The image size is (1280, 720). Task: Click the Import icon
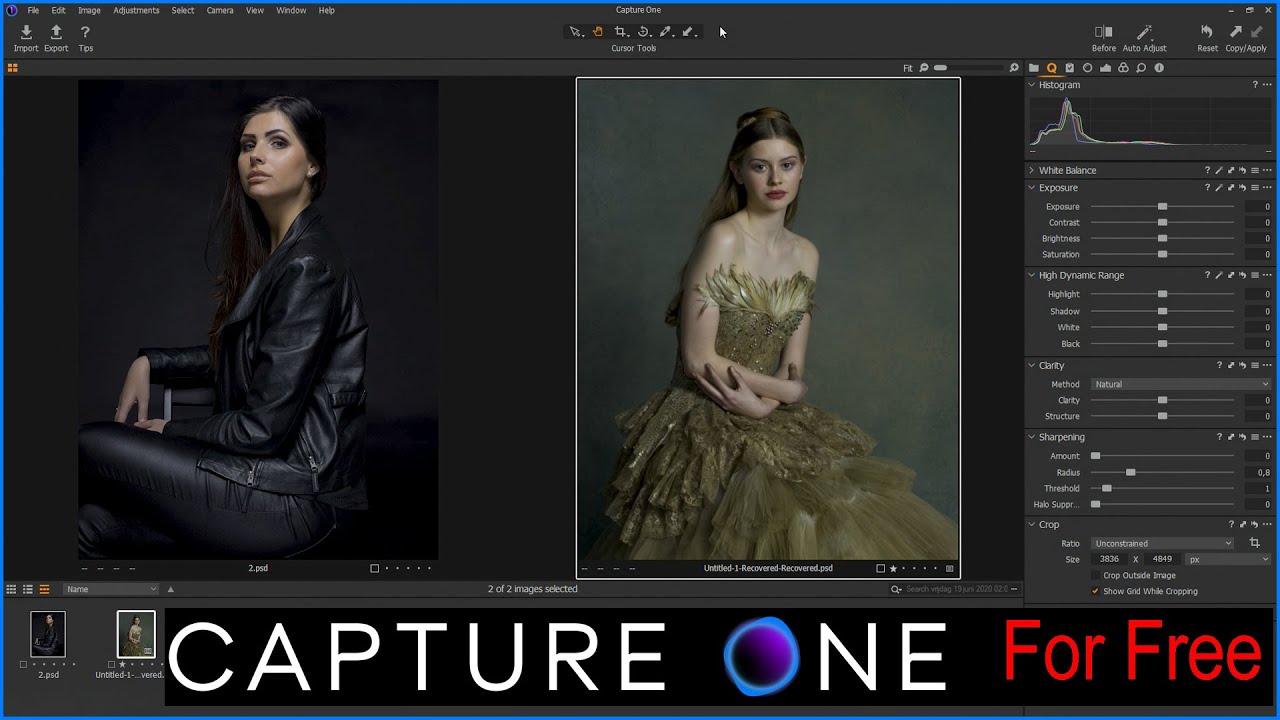(26, 33)
